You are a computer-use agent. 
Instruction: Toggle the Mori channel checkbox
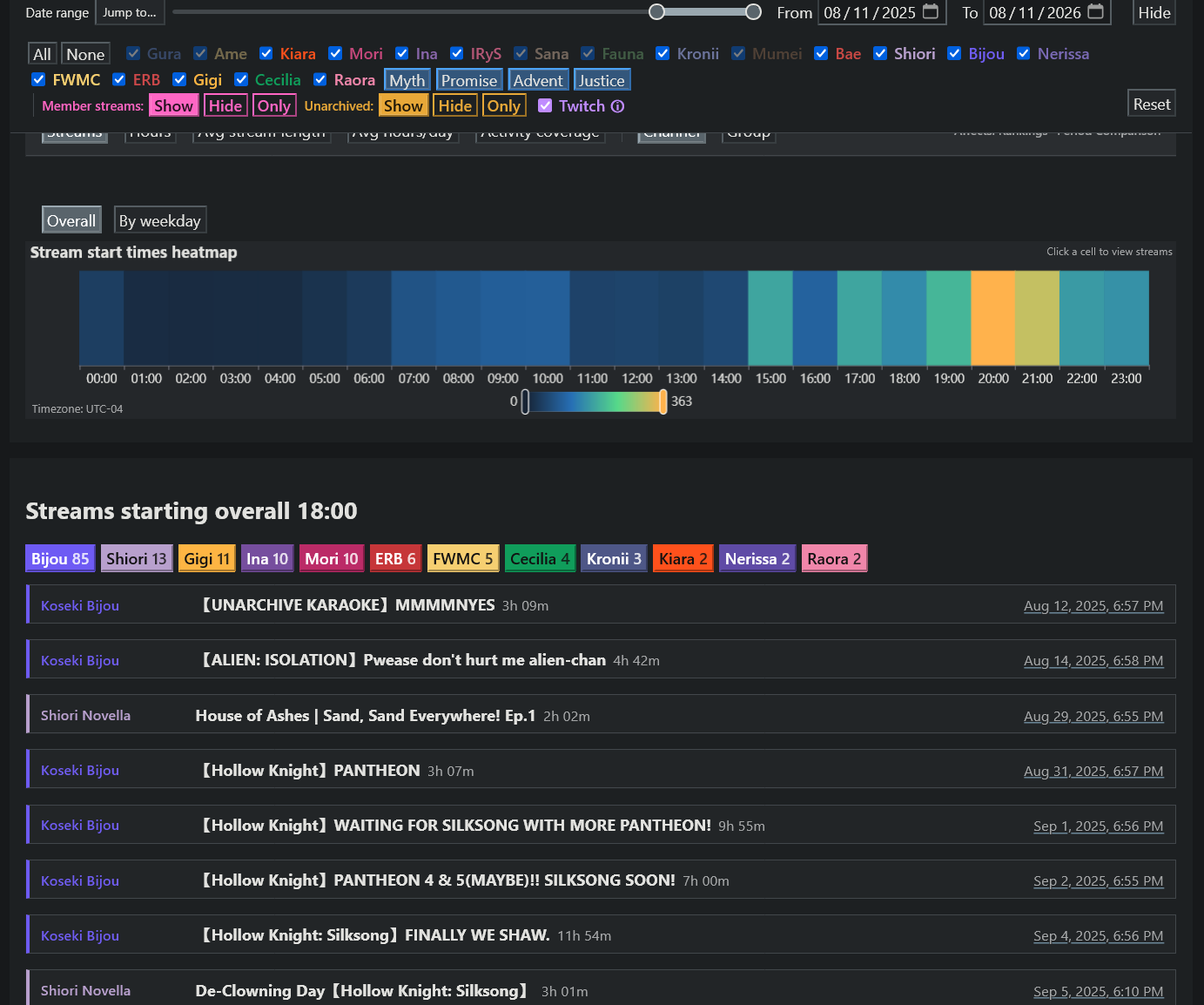335,54
